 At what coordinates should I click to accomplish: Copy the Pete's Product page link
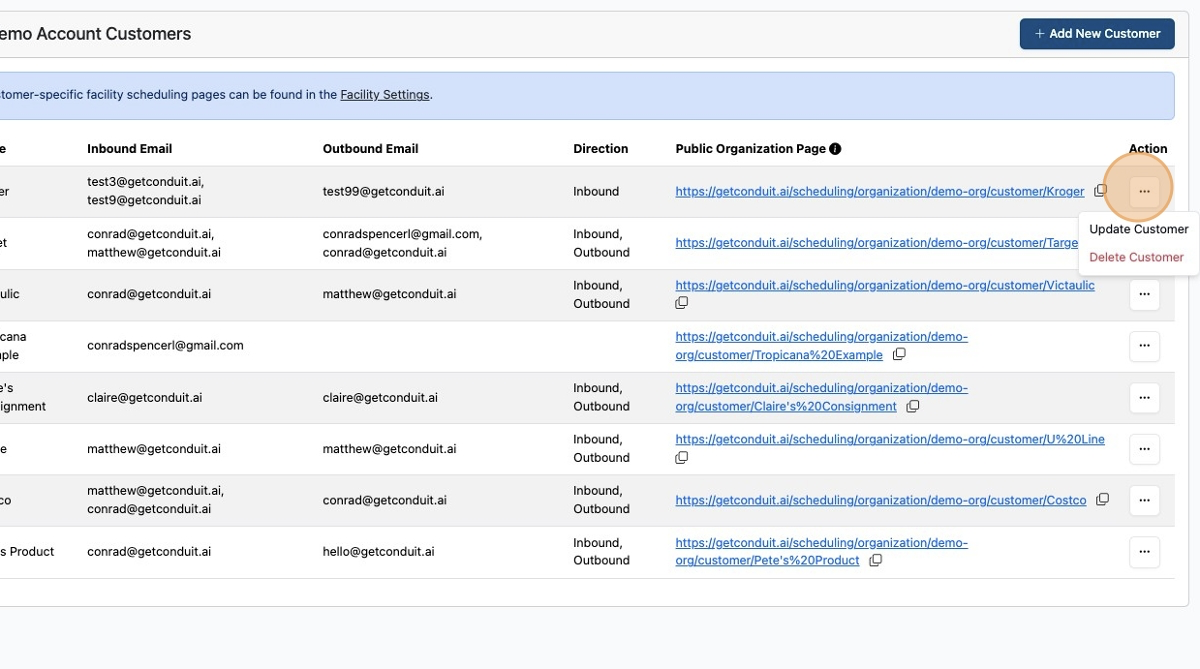[875, 561]
